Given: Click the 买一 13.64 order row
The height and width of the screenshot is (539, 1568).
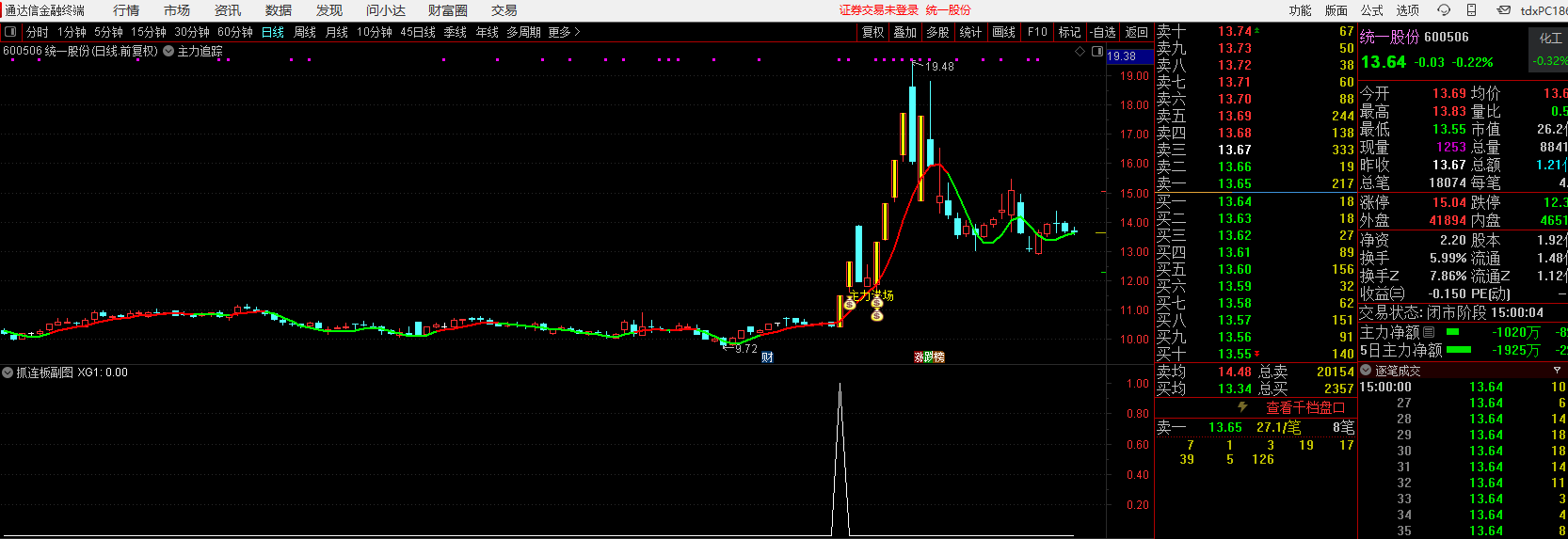Looking at the screenshot, I should [1256, 201].
